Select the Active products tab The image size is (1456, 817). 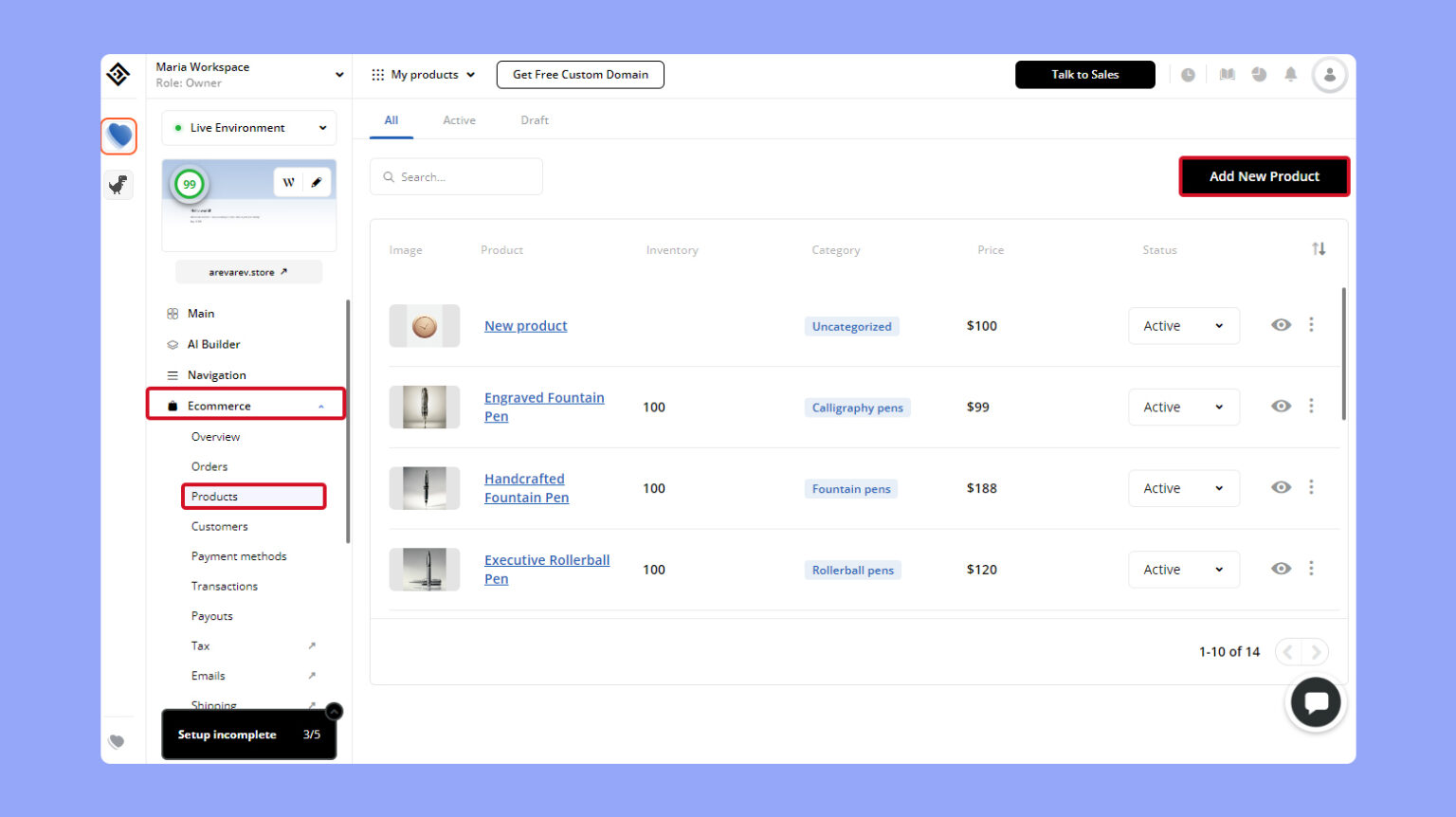(x=459, y=119)
